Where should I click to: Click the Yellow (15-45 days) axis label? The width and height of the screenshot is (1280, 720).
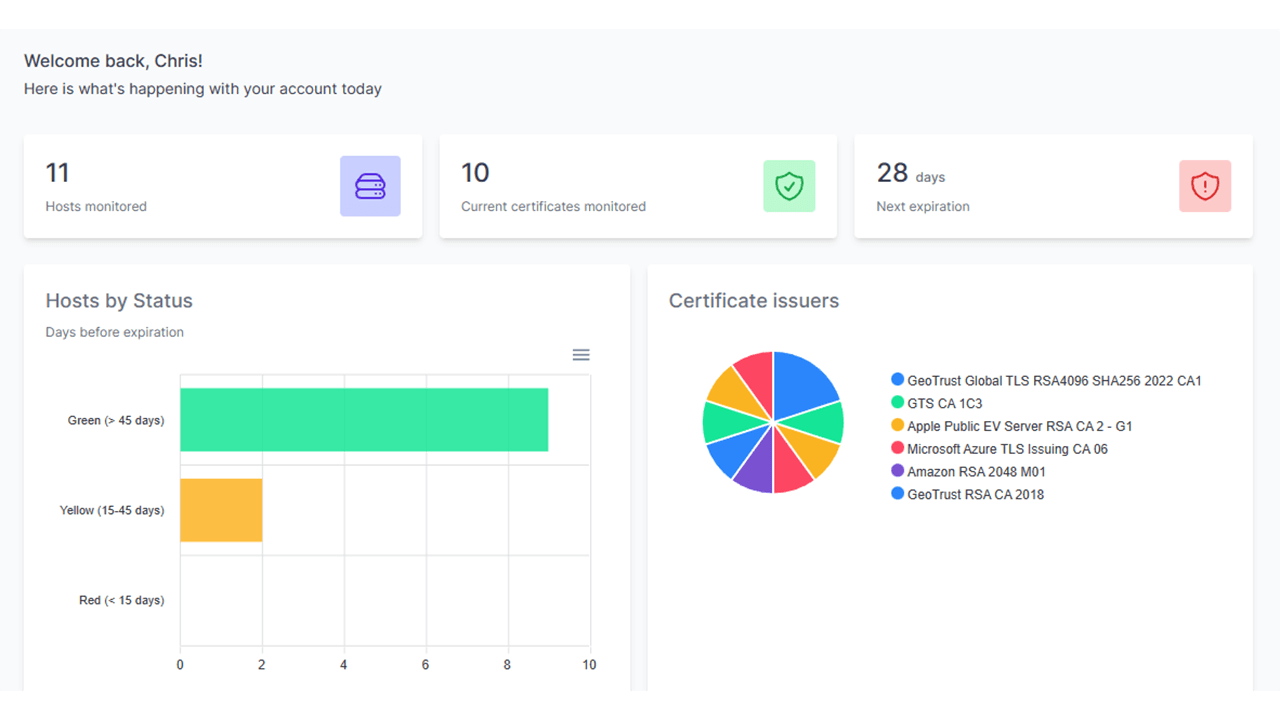point(112,511)
